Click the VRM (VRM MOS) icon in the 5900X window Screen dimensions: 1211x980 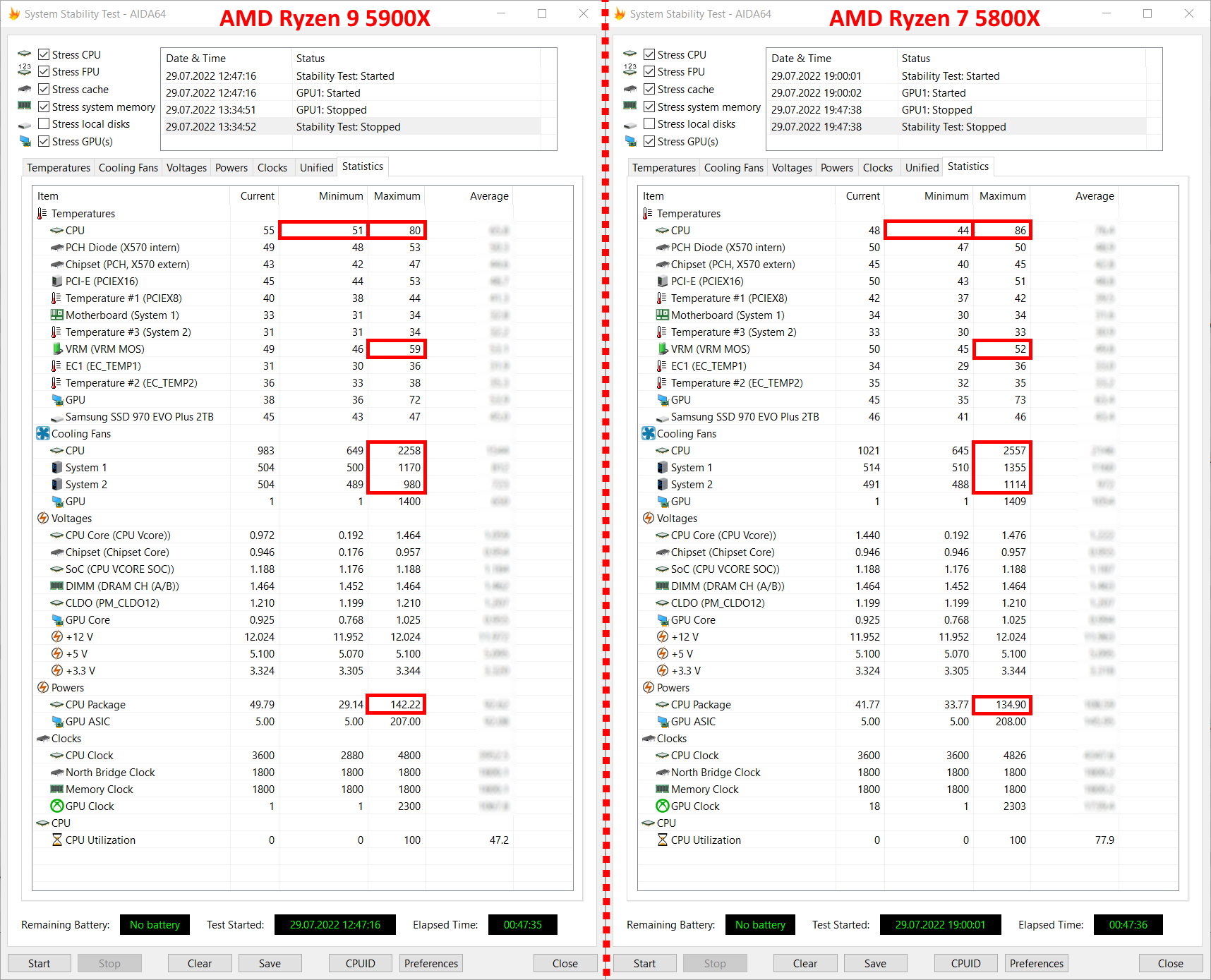(x=57, y=349)
